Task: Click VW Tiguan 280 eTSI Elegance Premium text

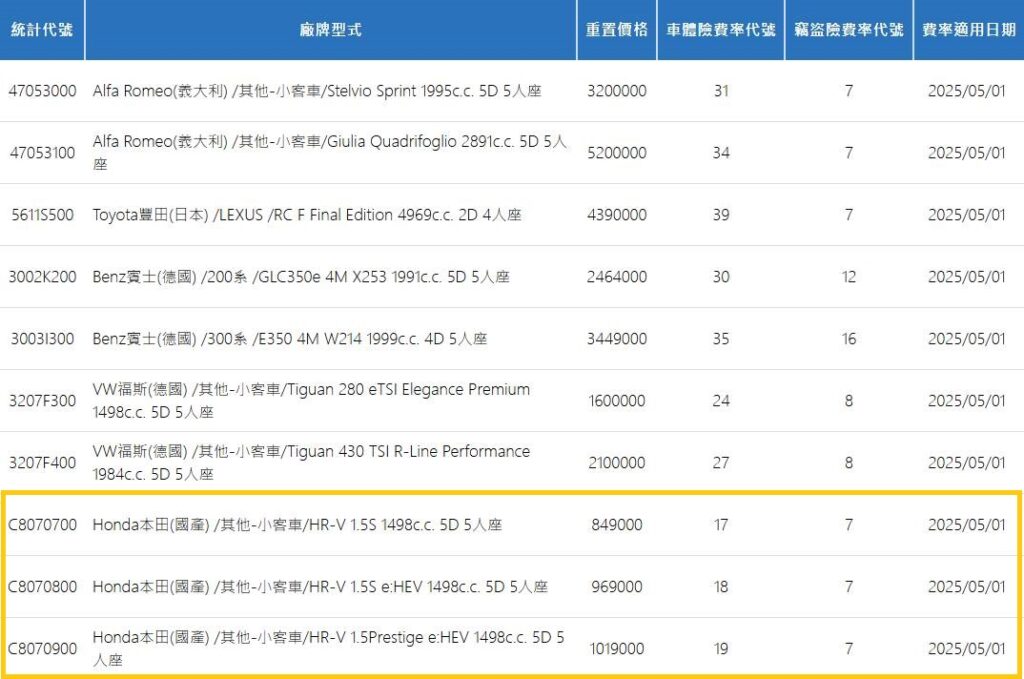Action: tap(312, 401)
